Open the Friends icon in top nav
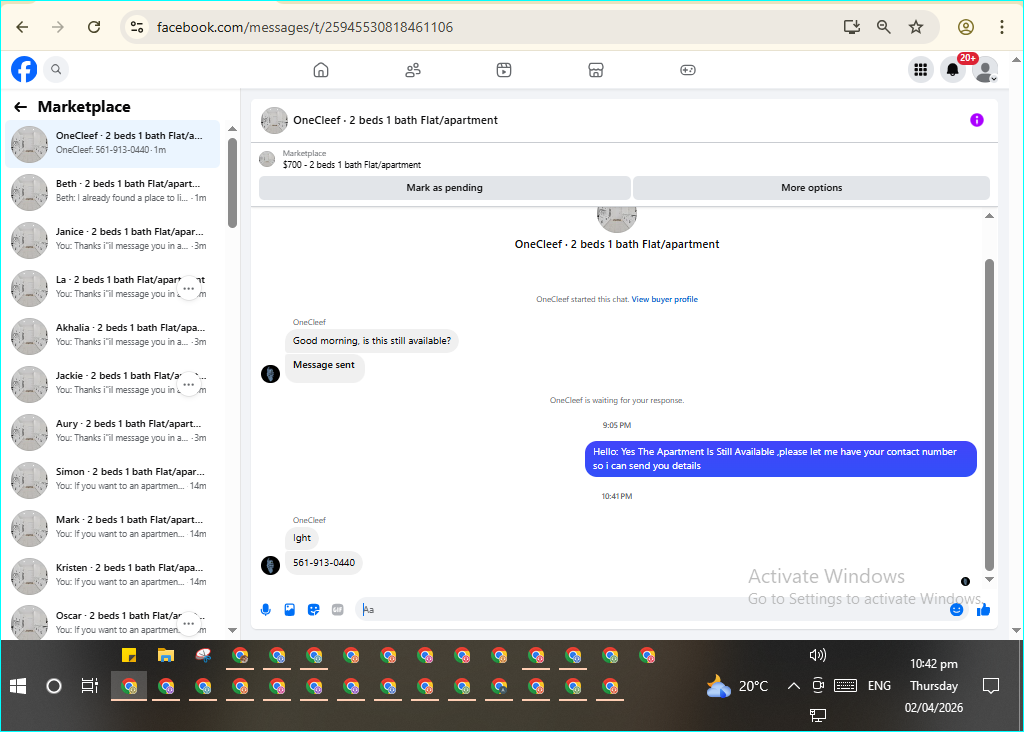1024x732 pixels. tap(413, 70)
